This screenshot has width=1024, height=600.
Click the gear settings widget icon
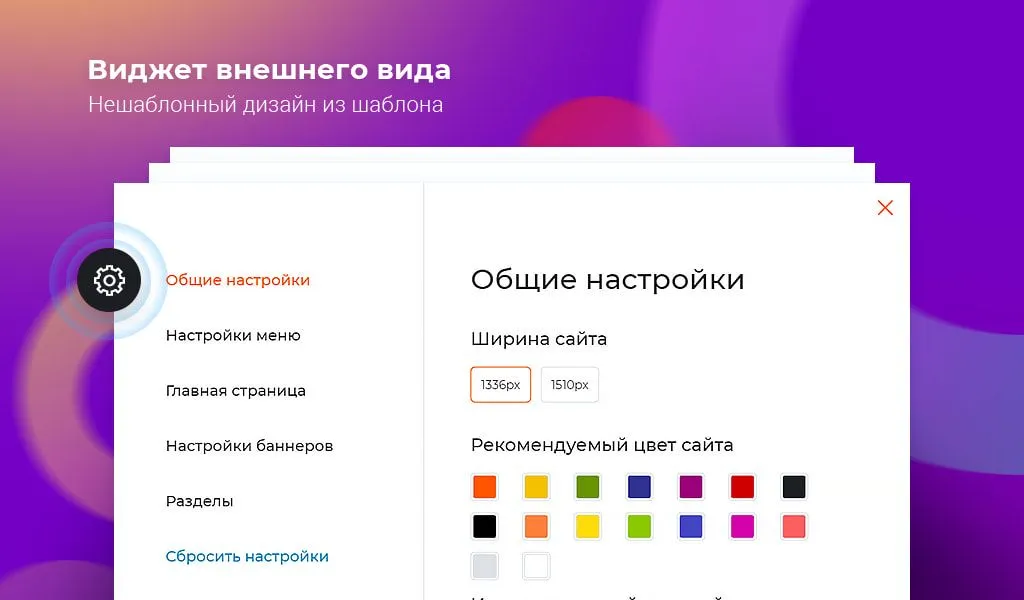click(109, 281)
